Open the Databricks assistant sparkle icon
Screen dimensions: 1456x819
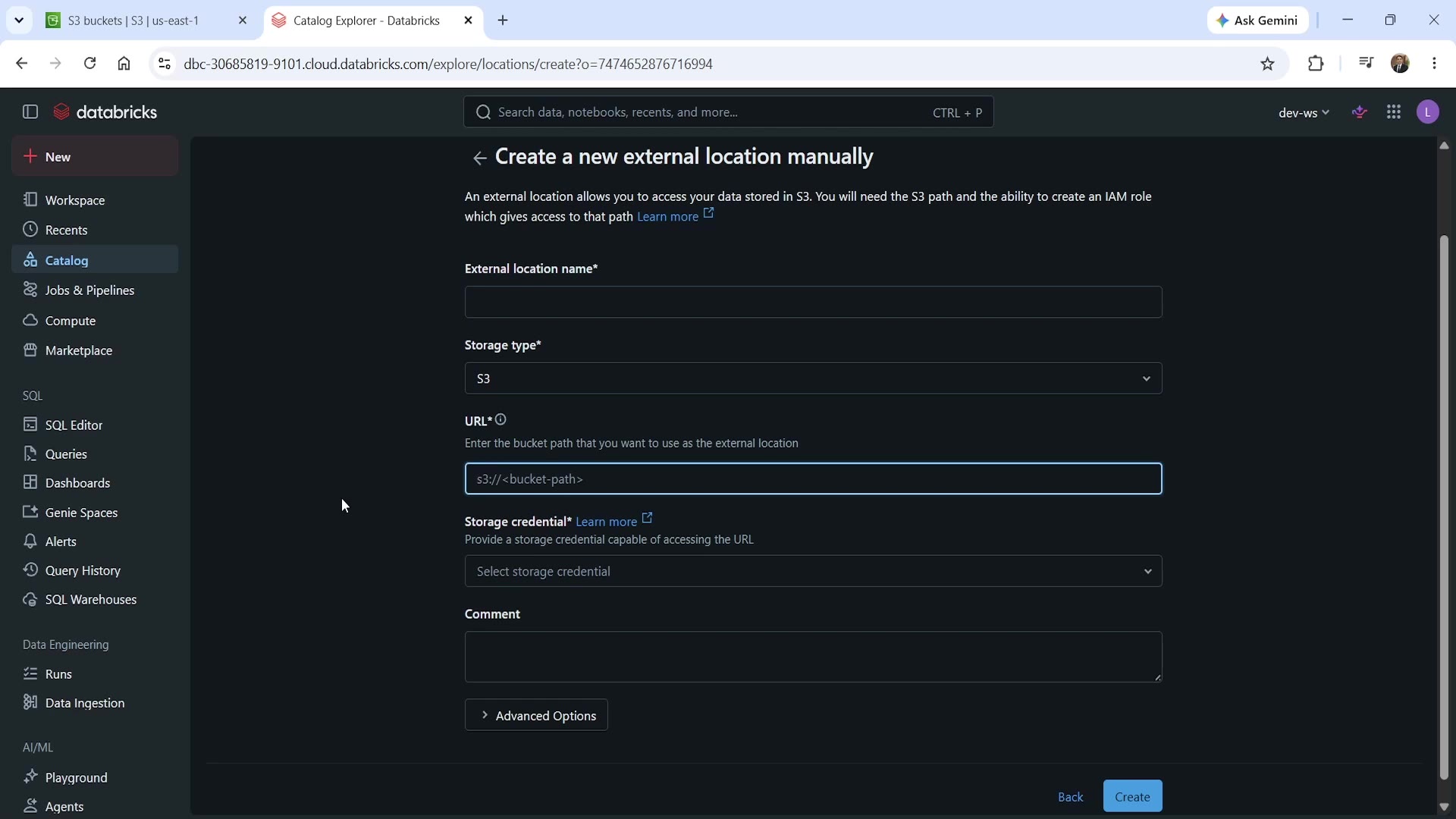coord(1360,112)
